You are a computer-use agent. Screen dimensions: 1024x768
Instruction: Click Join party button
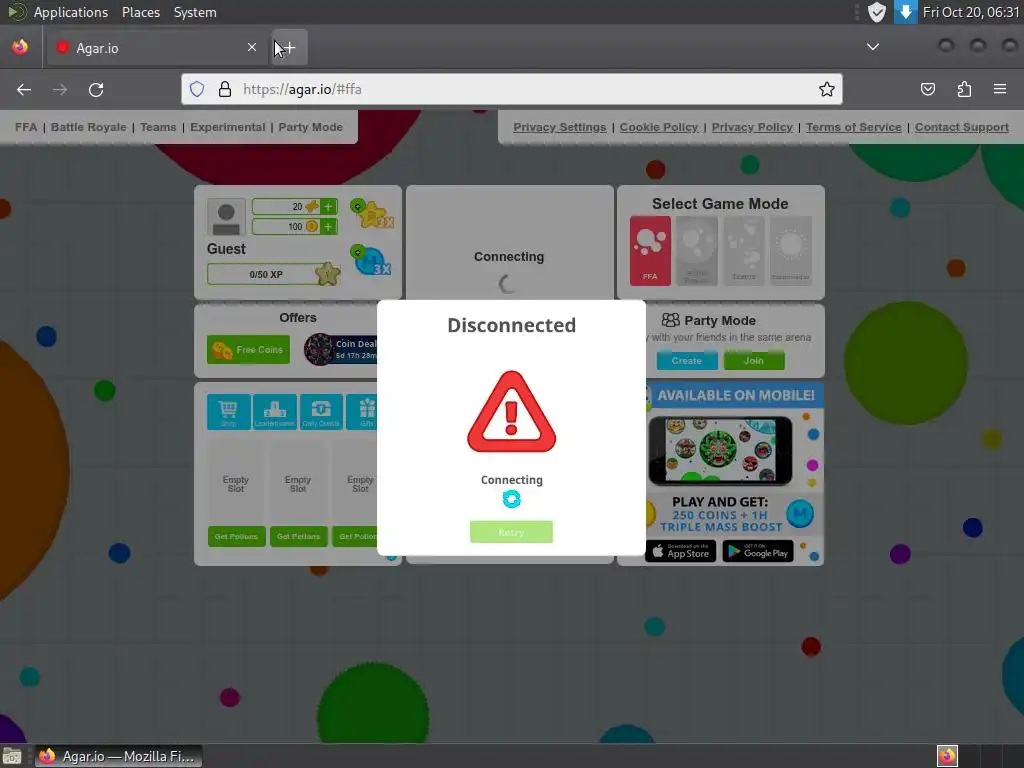pos(754,360)
